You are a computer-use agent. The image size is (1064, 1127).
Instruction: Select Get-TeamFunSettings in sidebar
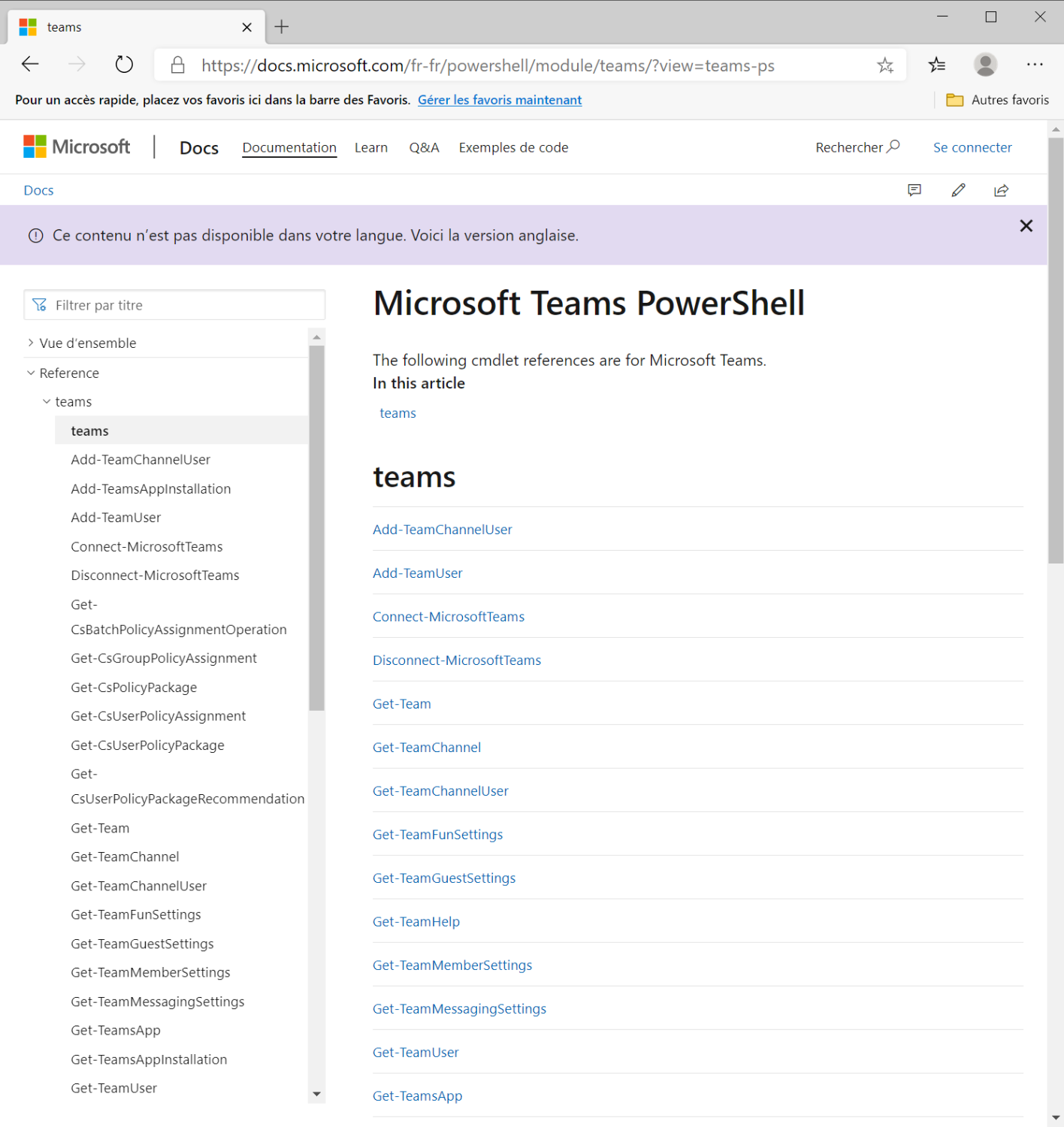click(x=135, y=914)
